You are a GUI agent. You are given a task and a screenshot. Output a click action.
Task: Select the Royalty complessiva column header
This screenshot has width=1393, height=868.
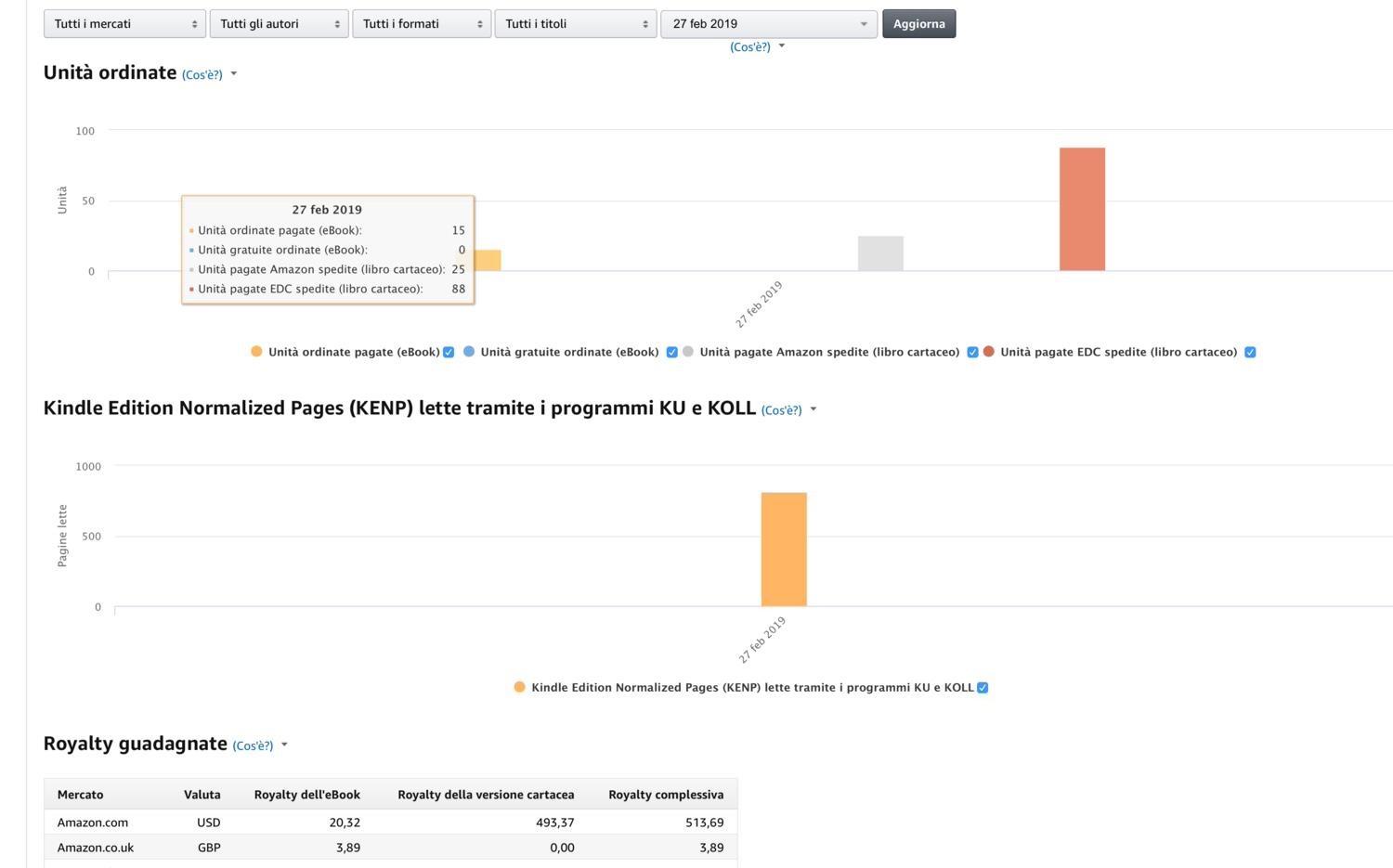pos(666,795)
